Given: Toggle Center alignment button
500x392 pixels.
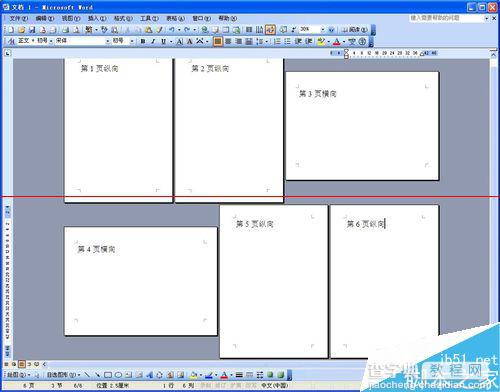Looking at the screenshot, I should (228, 41).
